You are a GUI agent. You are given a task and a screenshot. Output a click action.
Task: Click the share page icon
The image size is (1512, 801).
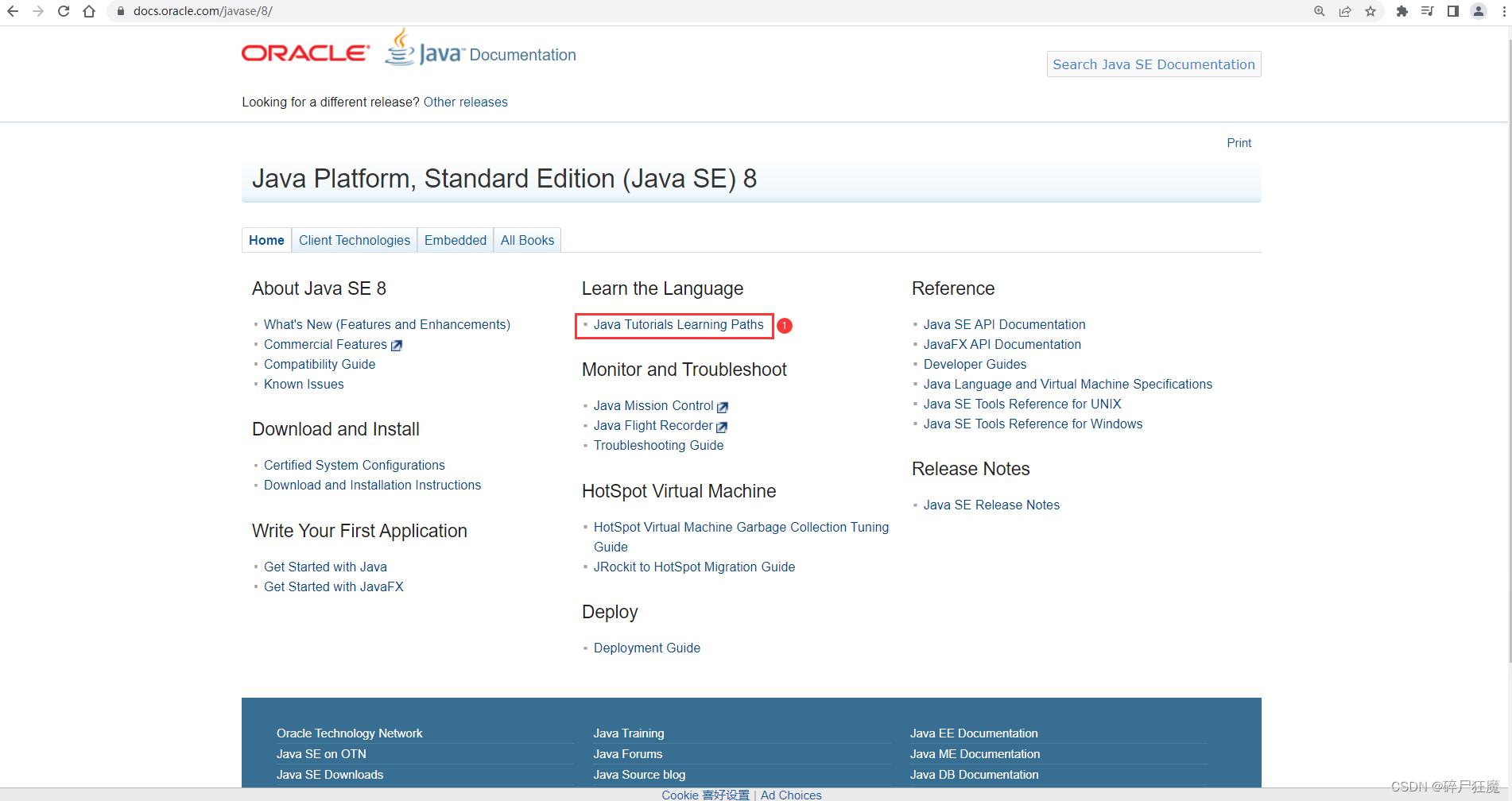click(x=1345, y=11)
